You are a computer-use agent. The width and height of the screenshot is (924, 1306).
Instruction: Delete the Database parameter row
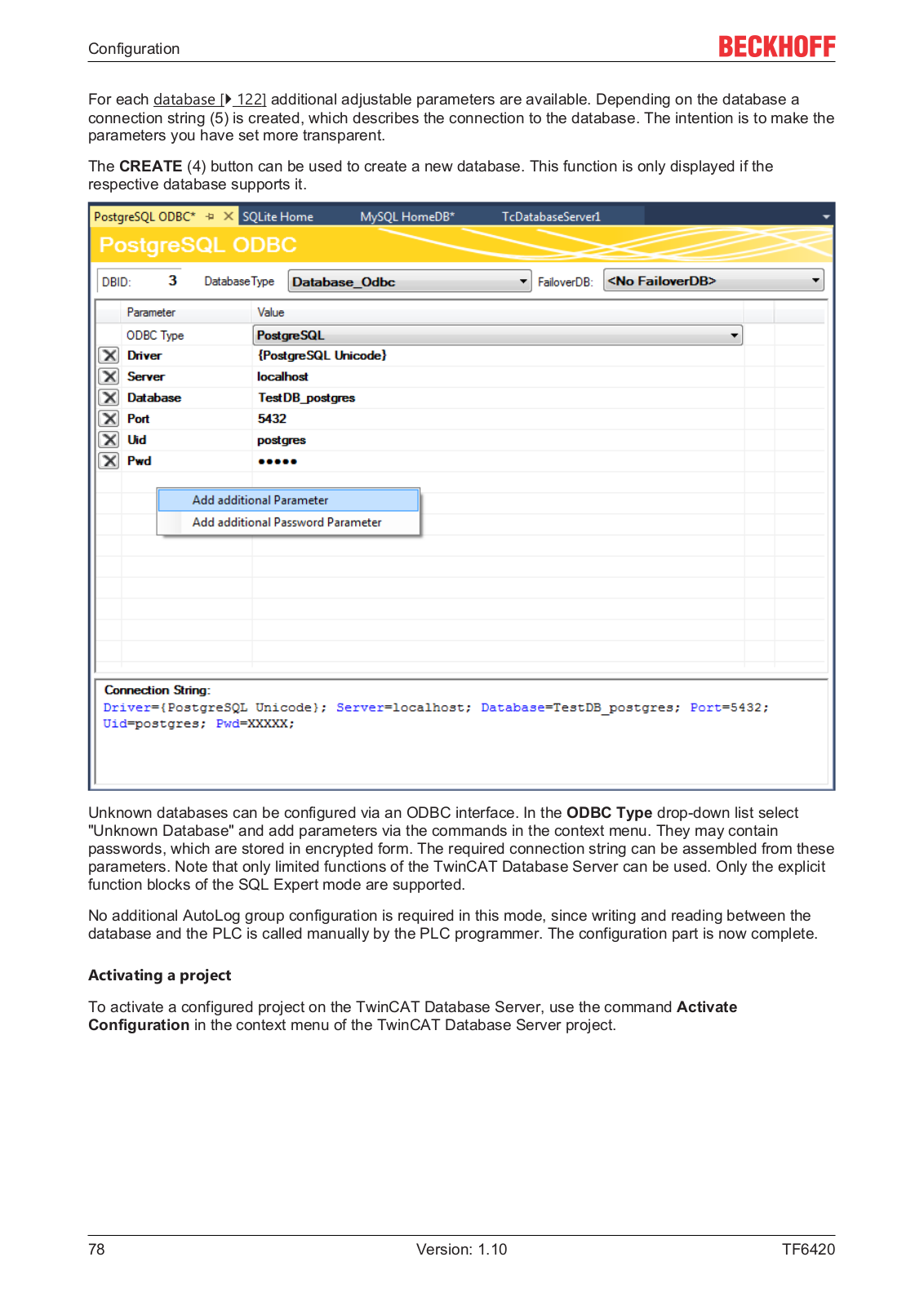[109, 398]
